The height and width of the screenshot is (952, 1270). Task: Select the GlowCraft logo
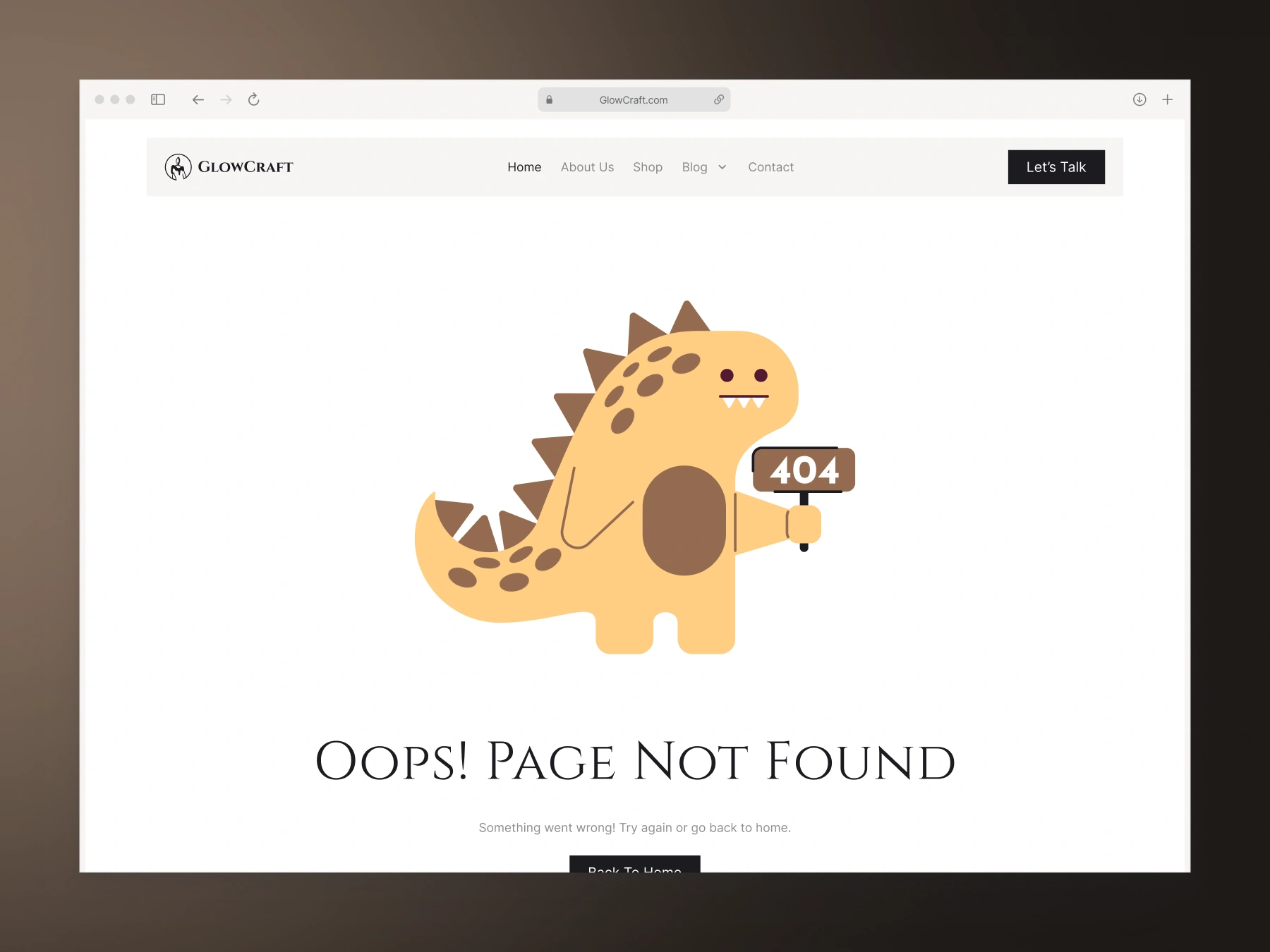click(229, 167)
